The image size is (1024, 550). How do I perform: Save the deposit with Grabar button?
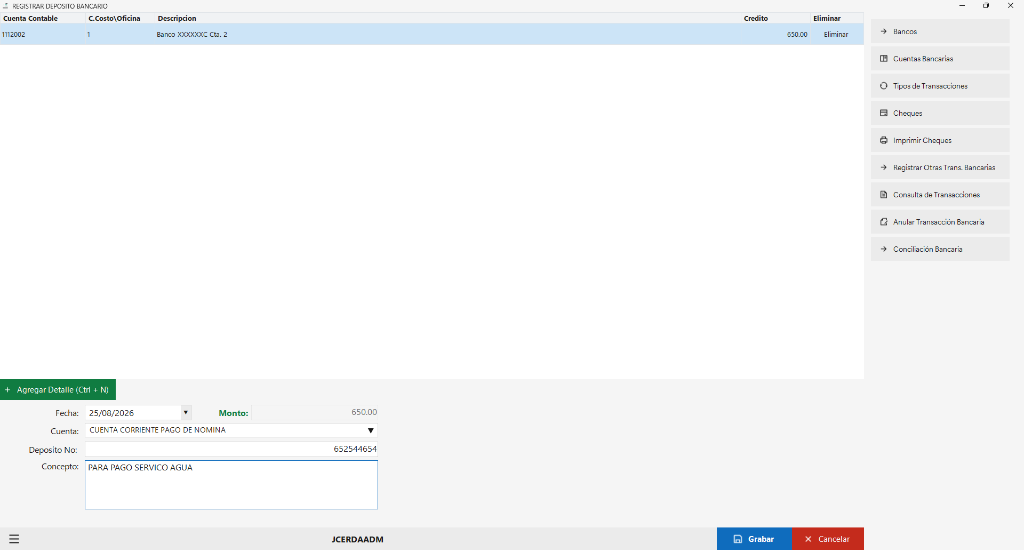(x=754, y=539)
